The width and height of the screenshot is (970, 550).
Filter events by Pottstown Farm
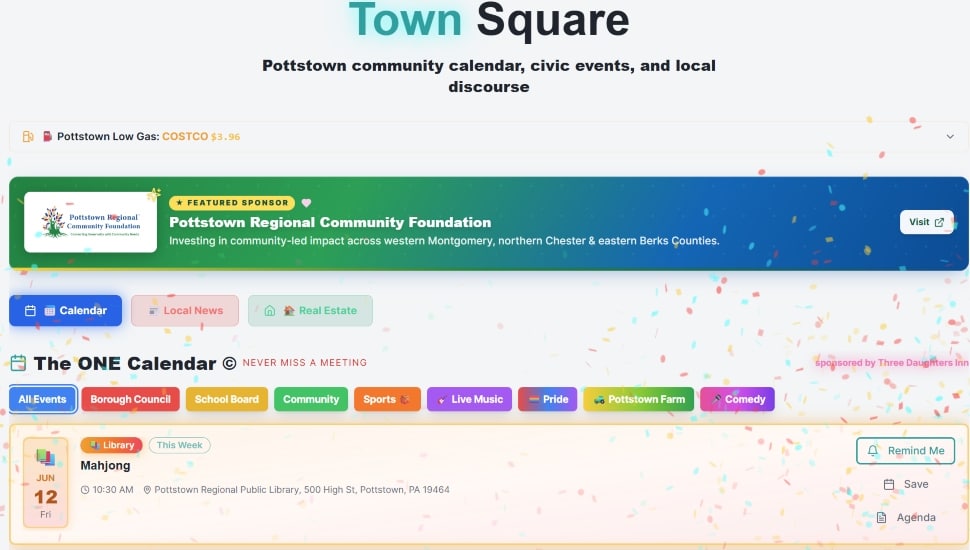pos(638,399)
